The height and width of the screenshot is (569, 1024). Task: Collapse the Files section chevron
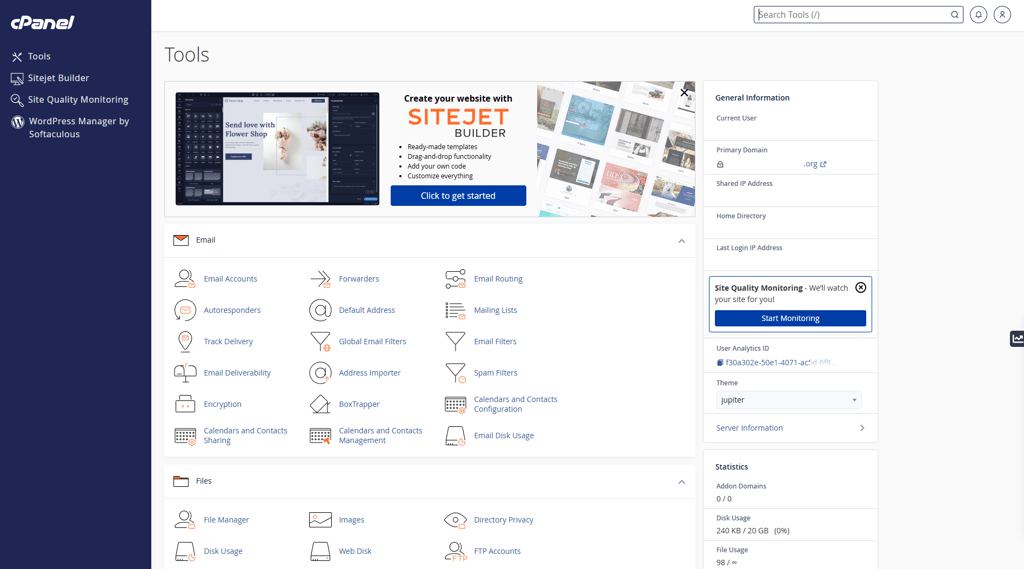(x=681, y=481)
